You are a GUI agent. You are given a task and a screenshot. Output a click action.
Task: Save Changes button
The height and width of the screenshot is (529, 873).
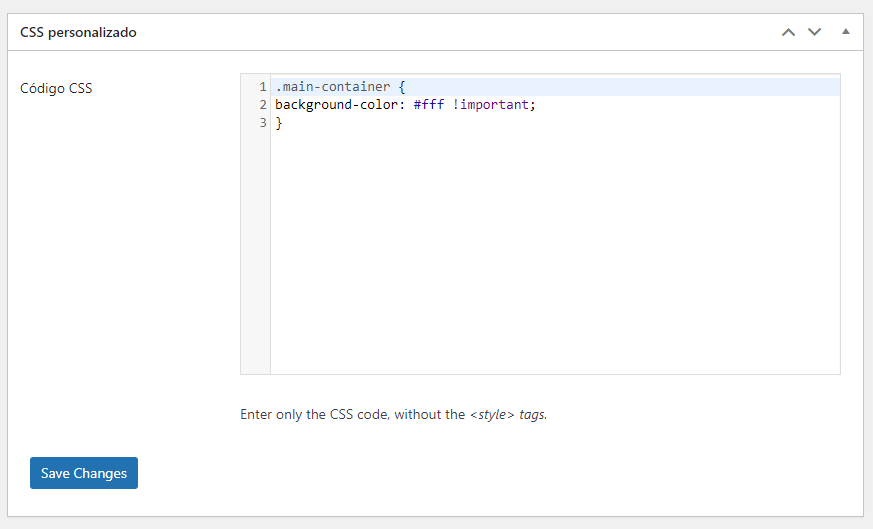[84, 473]
